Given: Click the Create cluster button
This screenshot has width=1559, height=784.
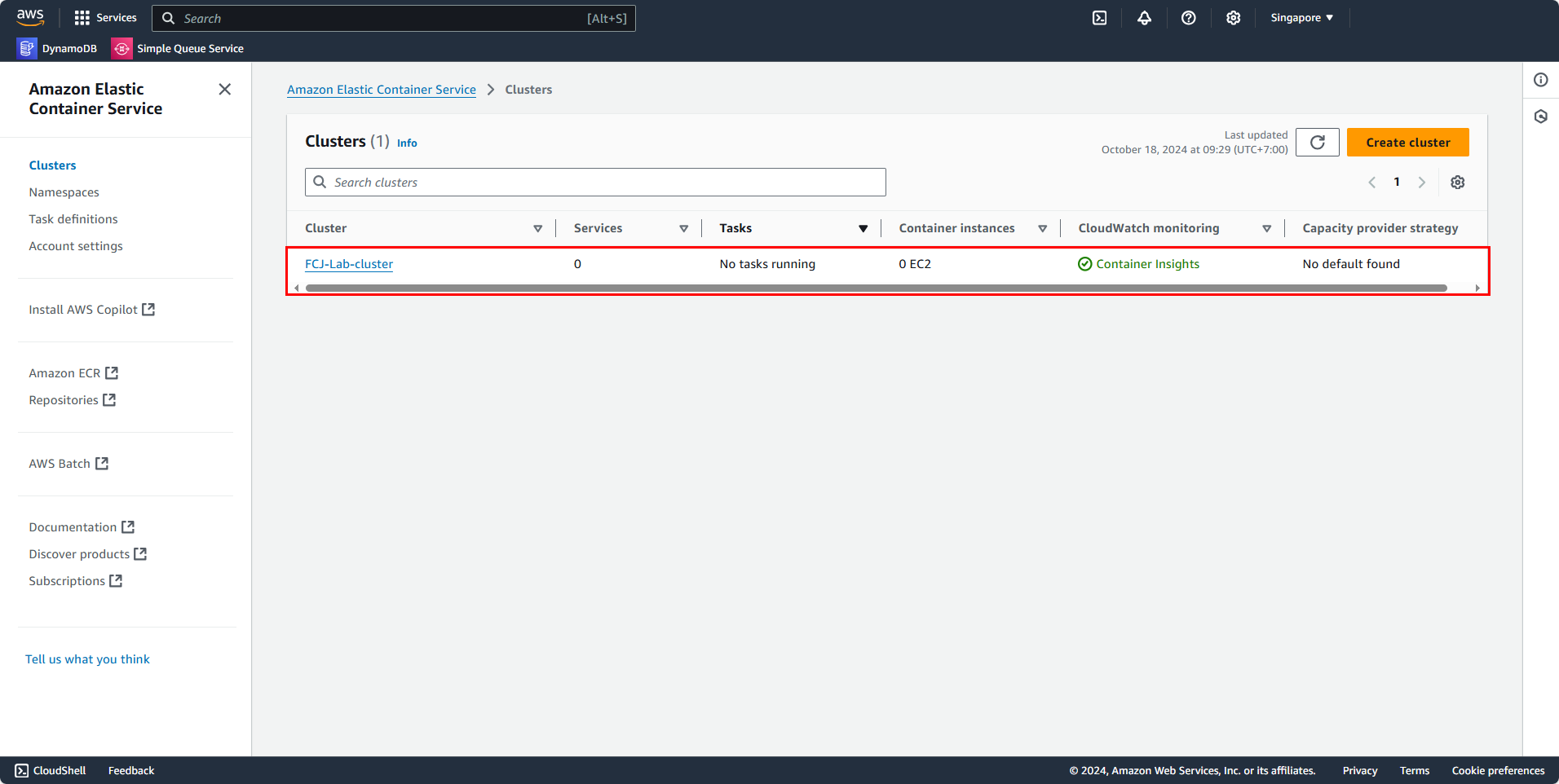Looking at the screenshot, I should [x=1408, y=143].
